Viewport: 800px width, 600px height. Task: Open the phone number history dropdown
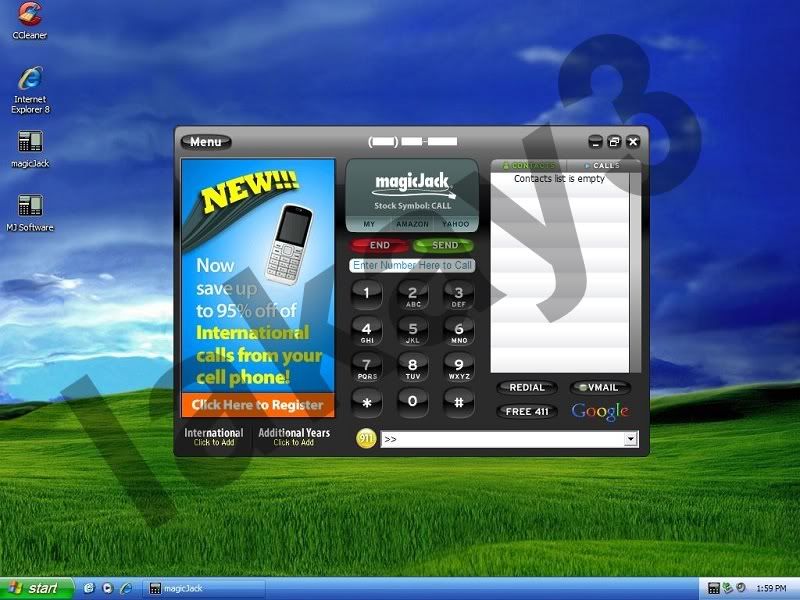[630, 438]
